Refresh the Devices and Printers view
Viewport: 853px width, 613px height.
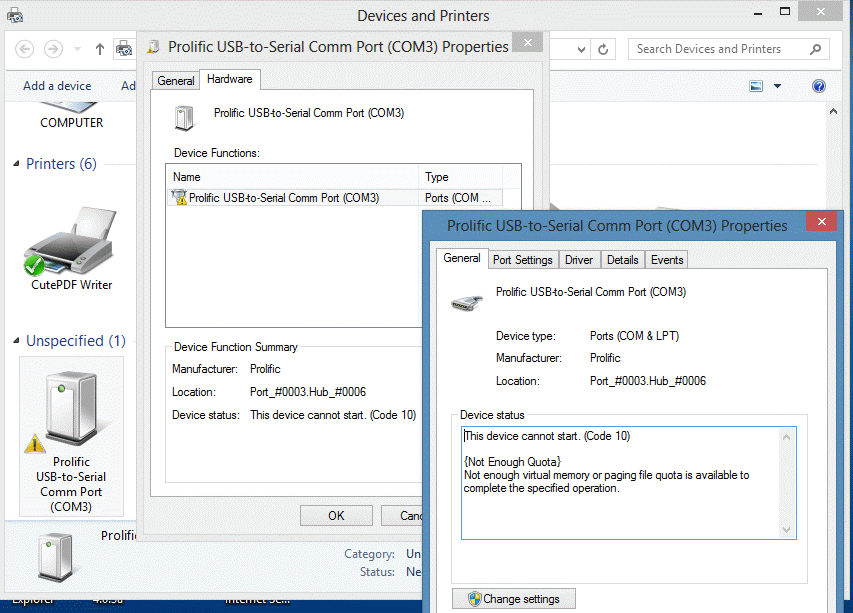coord(603,50)
